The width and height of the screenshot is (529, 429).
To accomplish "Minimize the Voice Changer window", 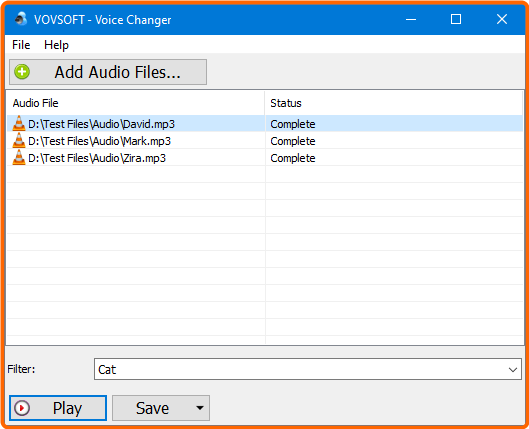I will tap(411, 19).
